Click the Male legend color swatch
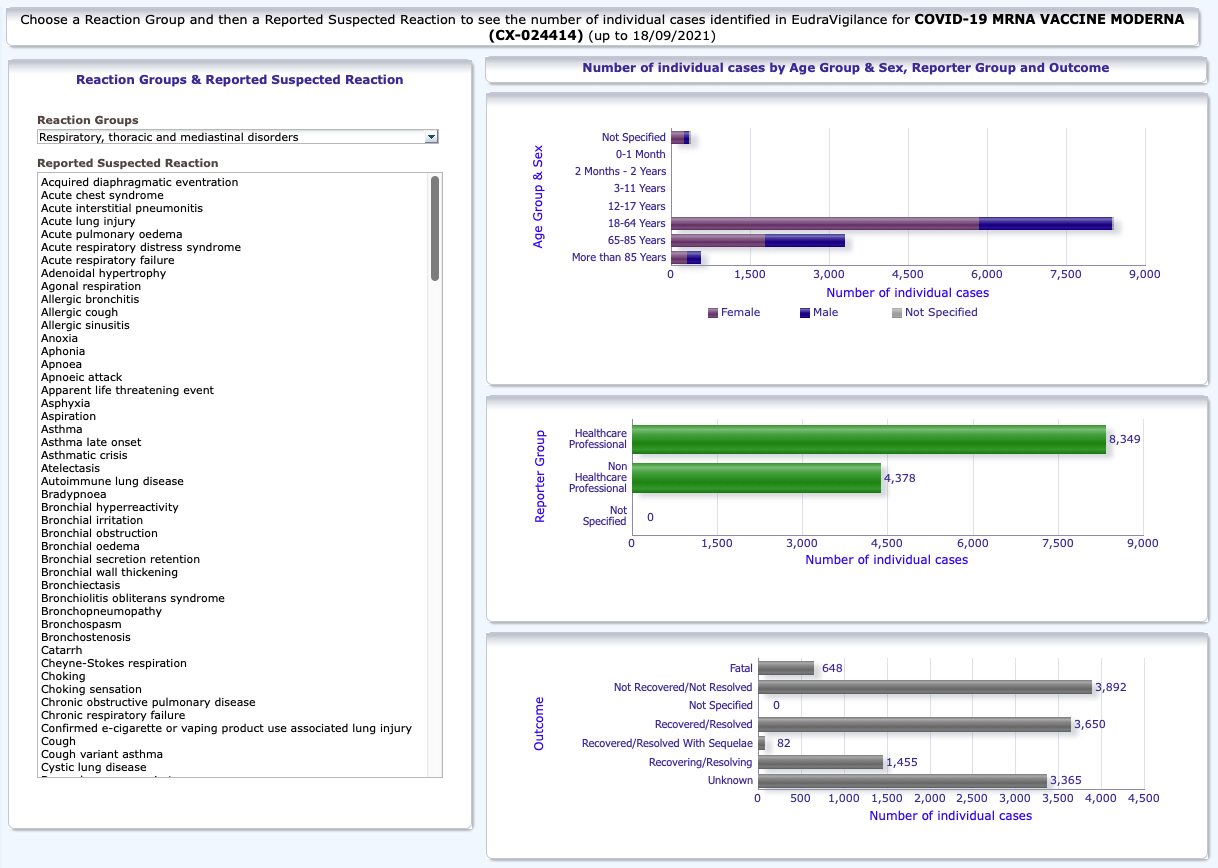The width and height of the screenshot is (1218, 868). (805, 313)
